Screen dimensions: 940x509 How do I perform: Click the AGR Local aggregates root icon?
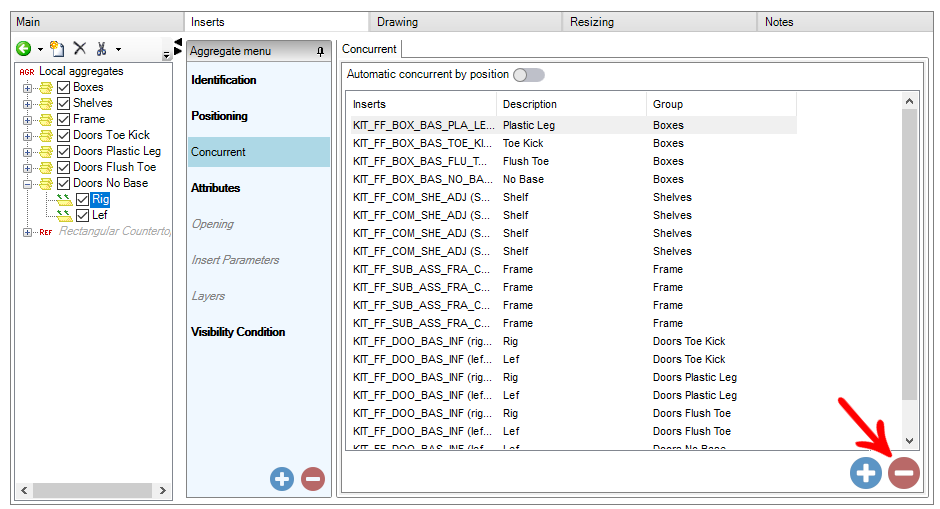[x=27, y=71]
